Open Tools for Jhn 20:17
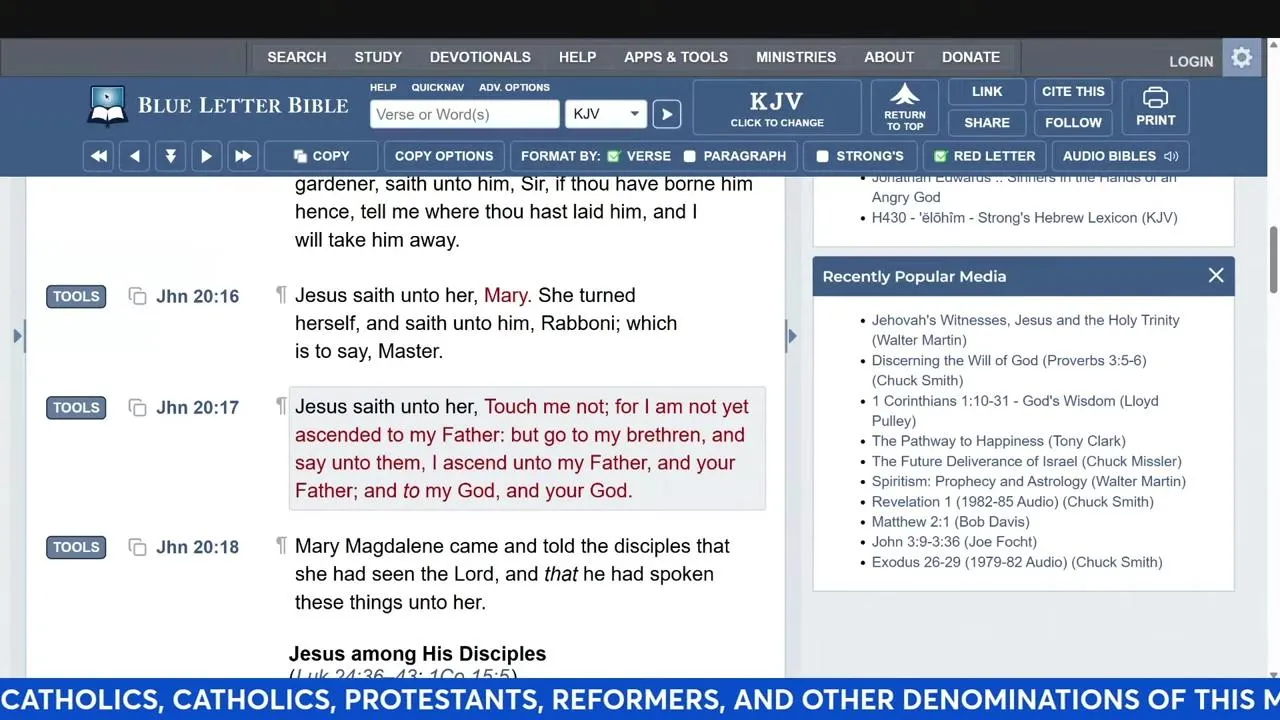Screen dimensions: 1280x720 point(76,407)
